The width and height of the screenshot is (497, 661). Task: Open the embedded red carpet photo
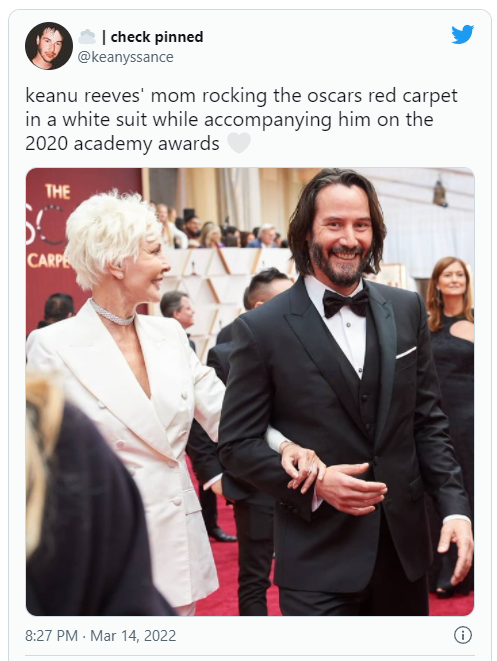click(x=250, y=392)
